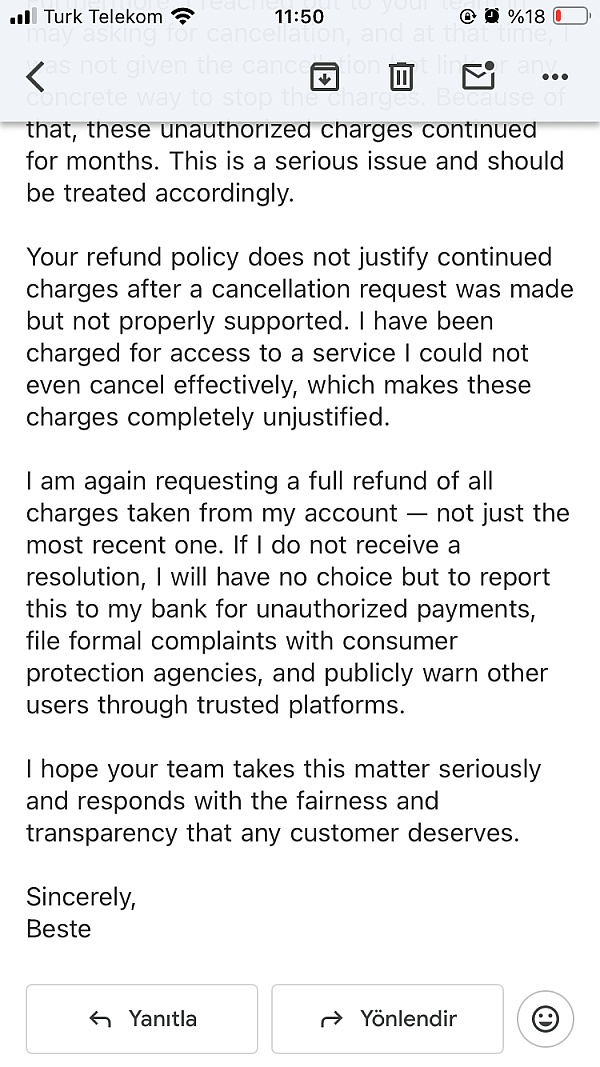
Task: Tap the 11:50 clock in status bar
Action: pyautogui.click(x=298, y=16)
